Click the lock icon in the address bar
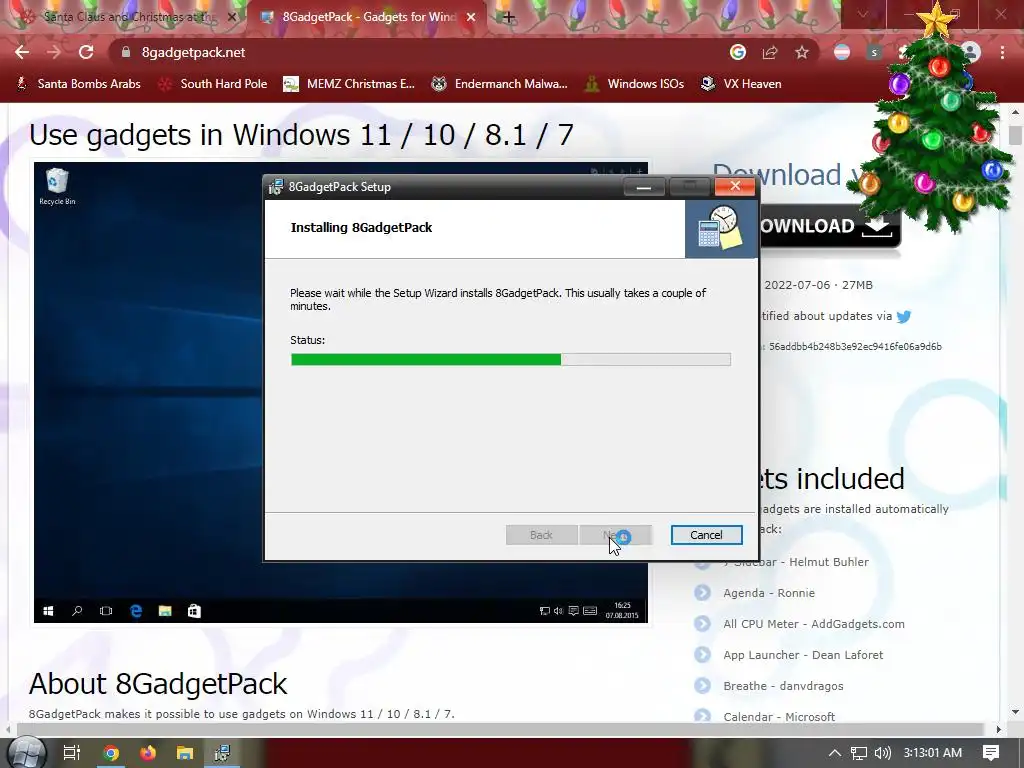 point(126,52)
